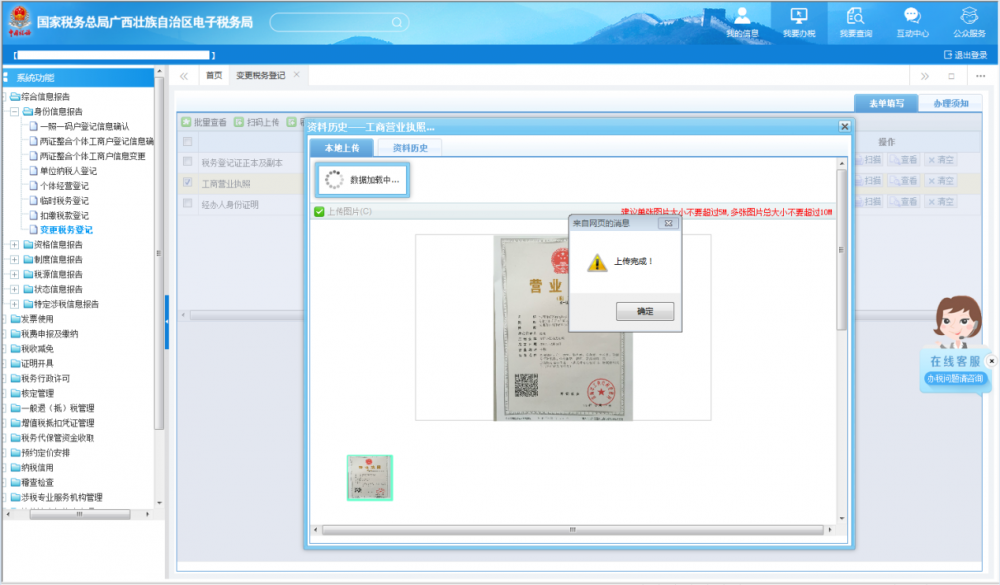Viewport: 1000px width, 585px height.
Task: Expand the 资格信息报告 tree node
Action: point(14,245)
